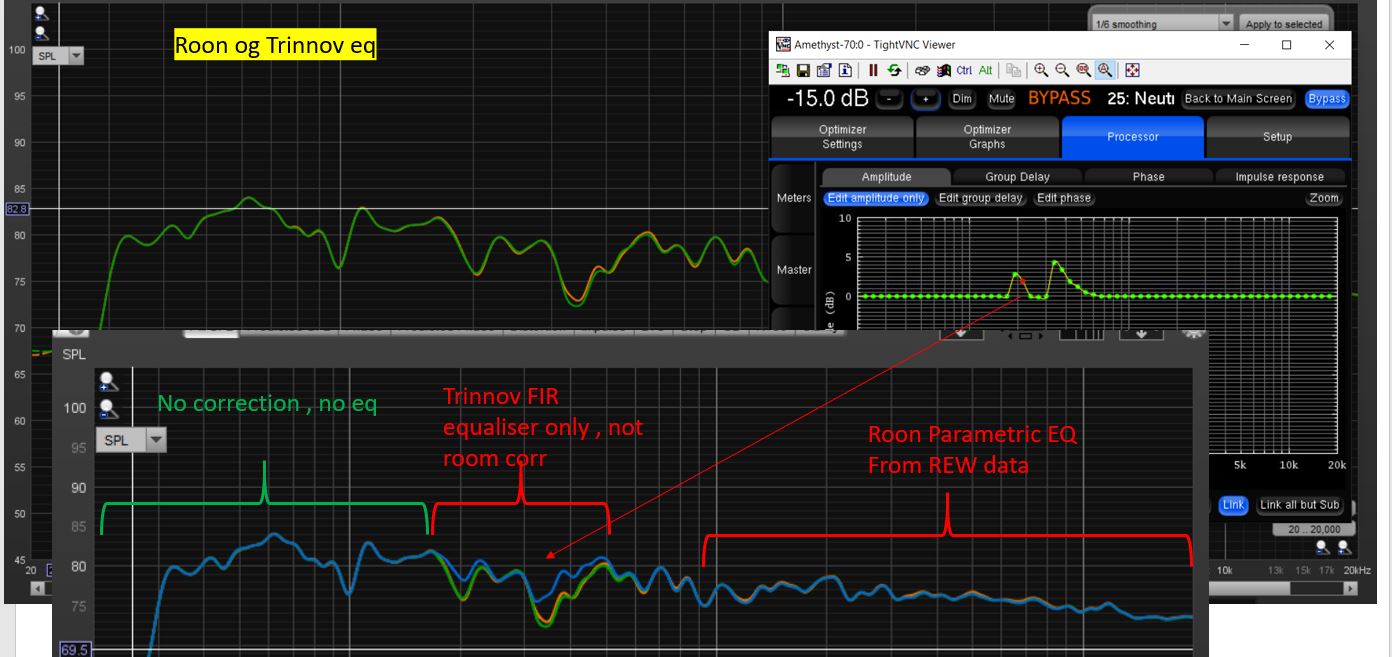Zoom in vertical axis of top graph
1392x657 pixels.
(41, 15)
